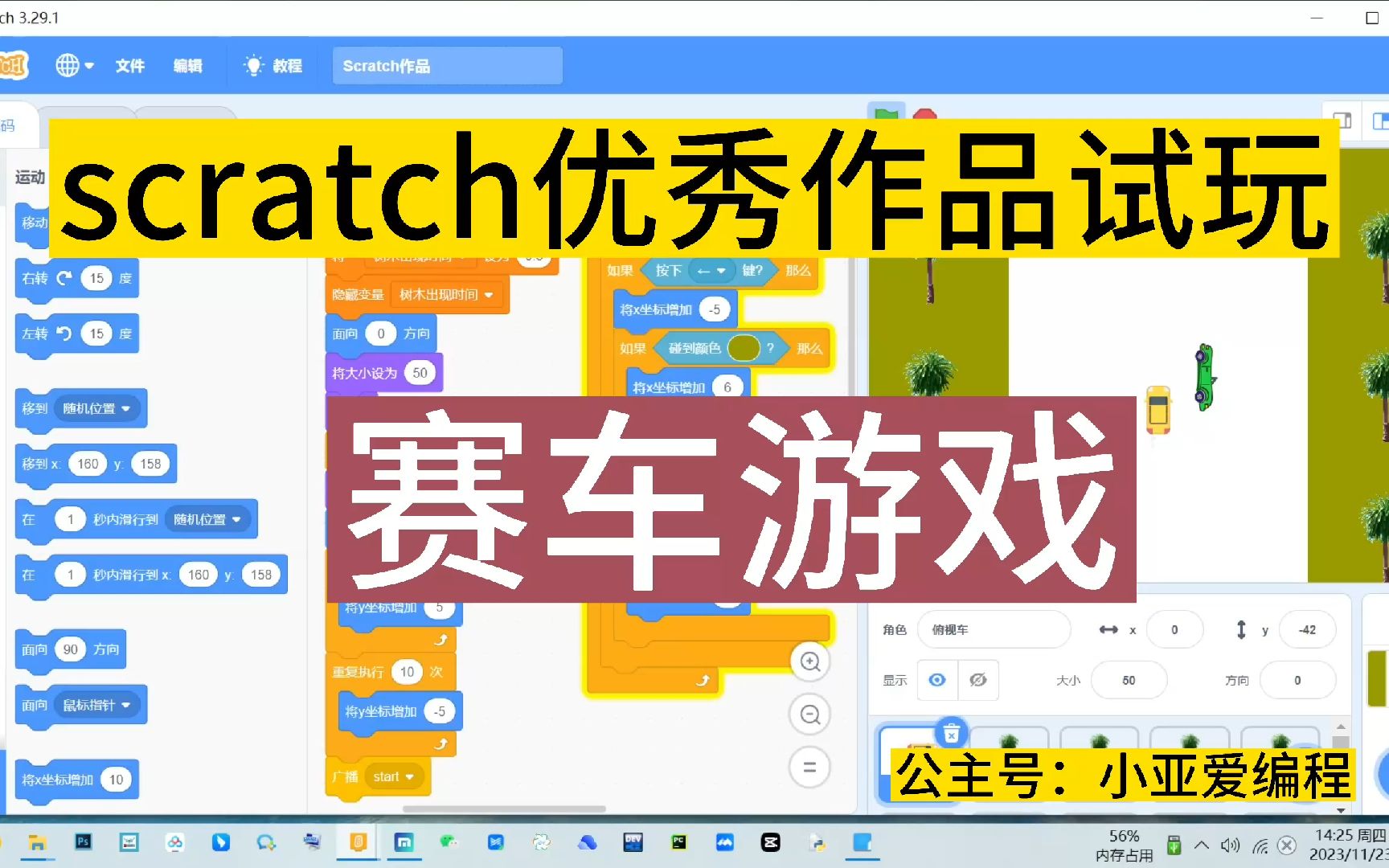The image size is (1389, 868).
Task: Pick the 碰到颜色 olive color swatch
Action: 744,348
